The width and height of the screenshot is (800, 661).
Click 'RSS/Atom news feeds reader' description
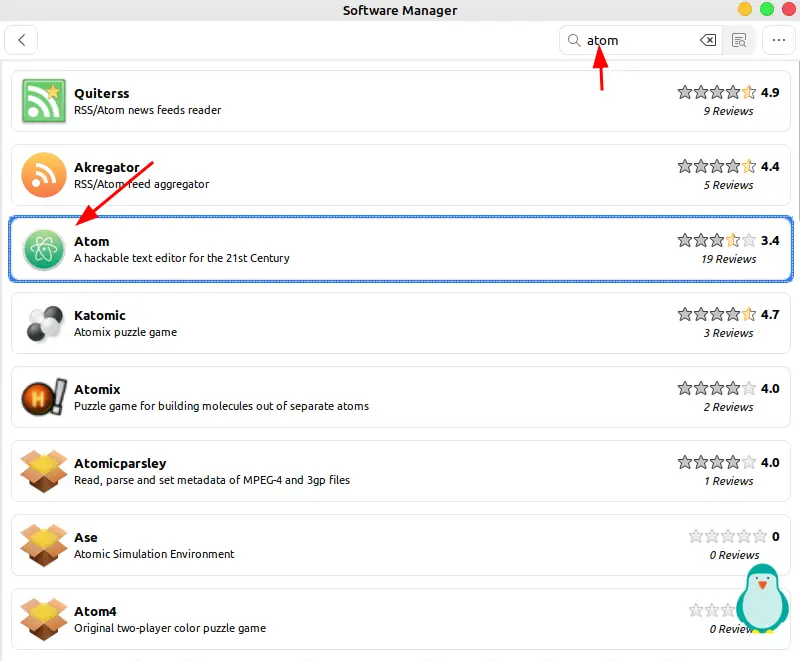pos(147,110)
